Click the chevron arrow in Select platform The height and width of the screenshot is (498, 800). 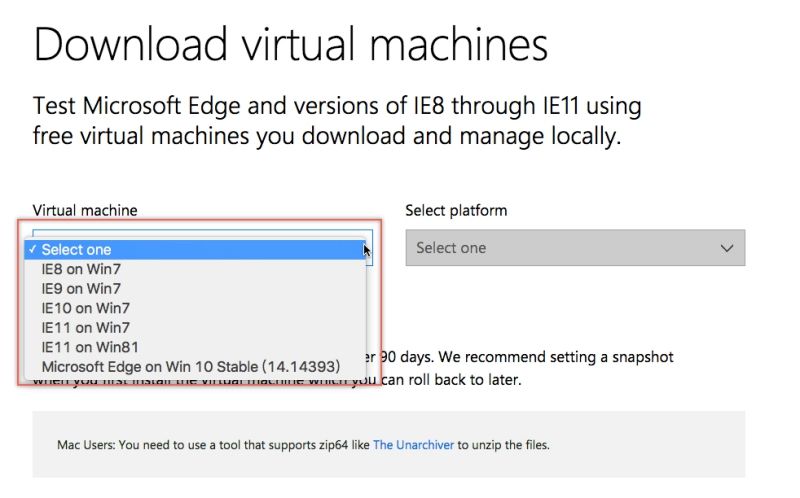pos(727,248)
